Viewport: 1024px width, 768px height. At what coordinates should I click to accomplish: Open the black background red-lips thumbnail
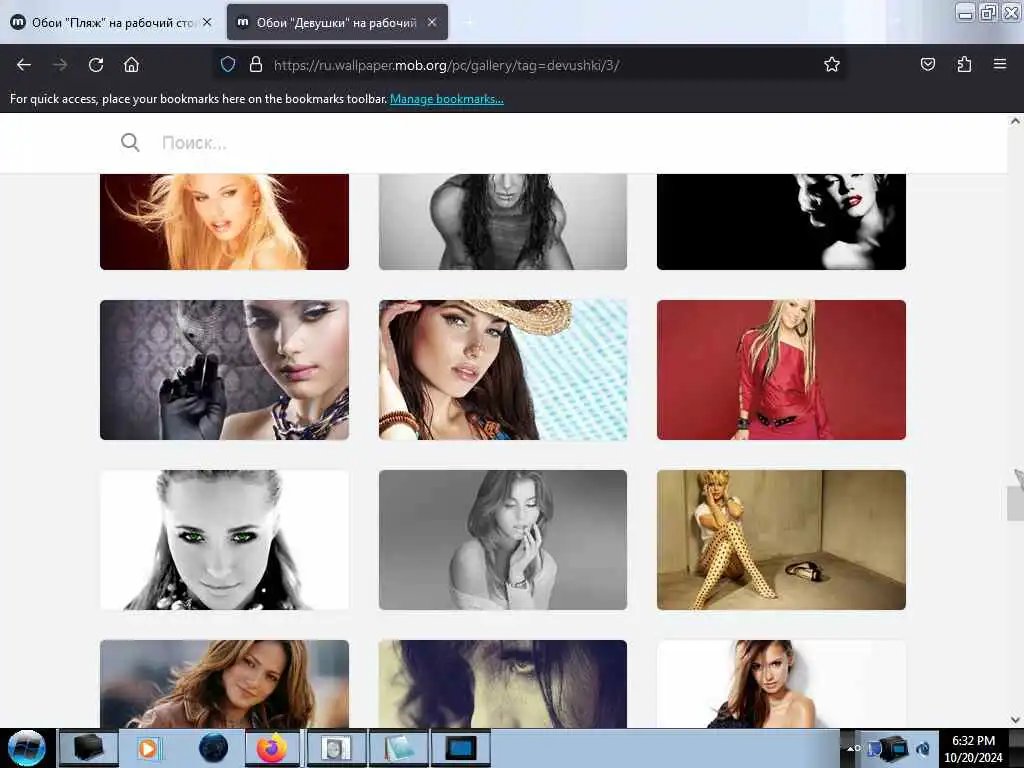coord(781,221)
